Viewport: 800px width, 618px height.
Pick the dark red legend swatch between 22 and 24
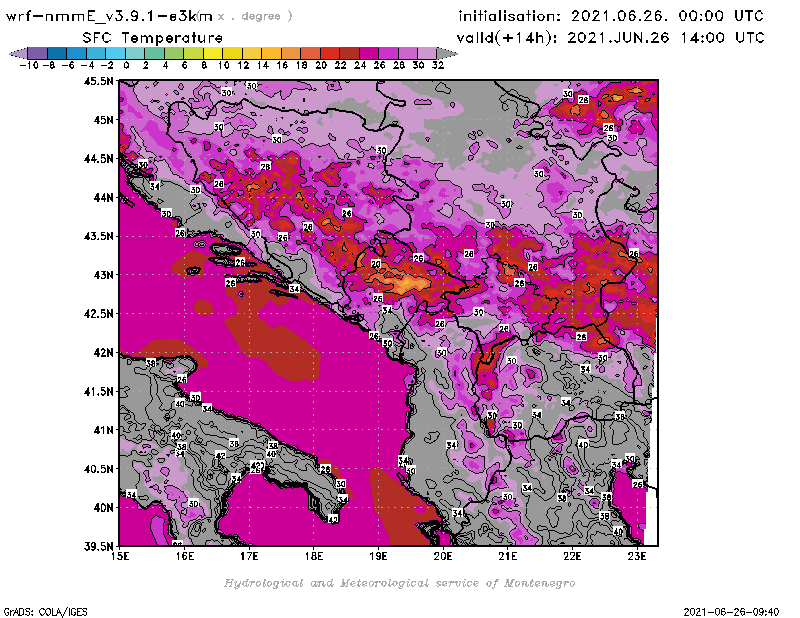click(349, 53)
